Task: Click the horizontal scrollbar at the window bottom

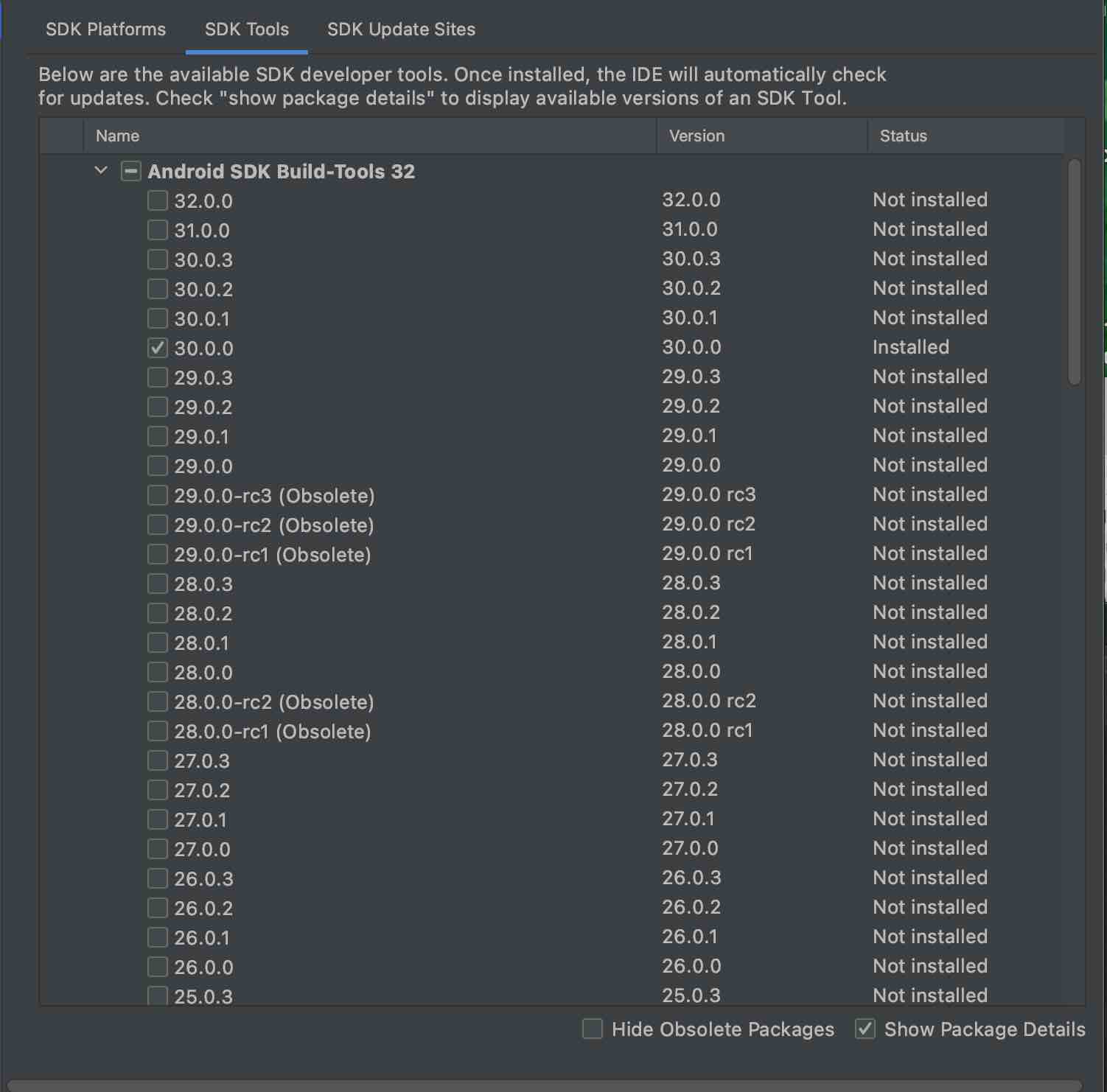Action: 545,1086
